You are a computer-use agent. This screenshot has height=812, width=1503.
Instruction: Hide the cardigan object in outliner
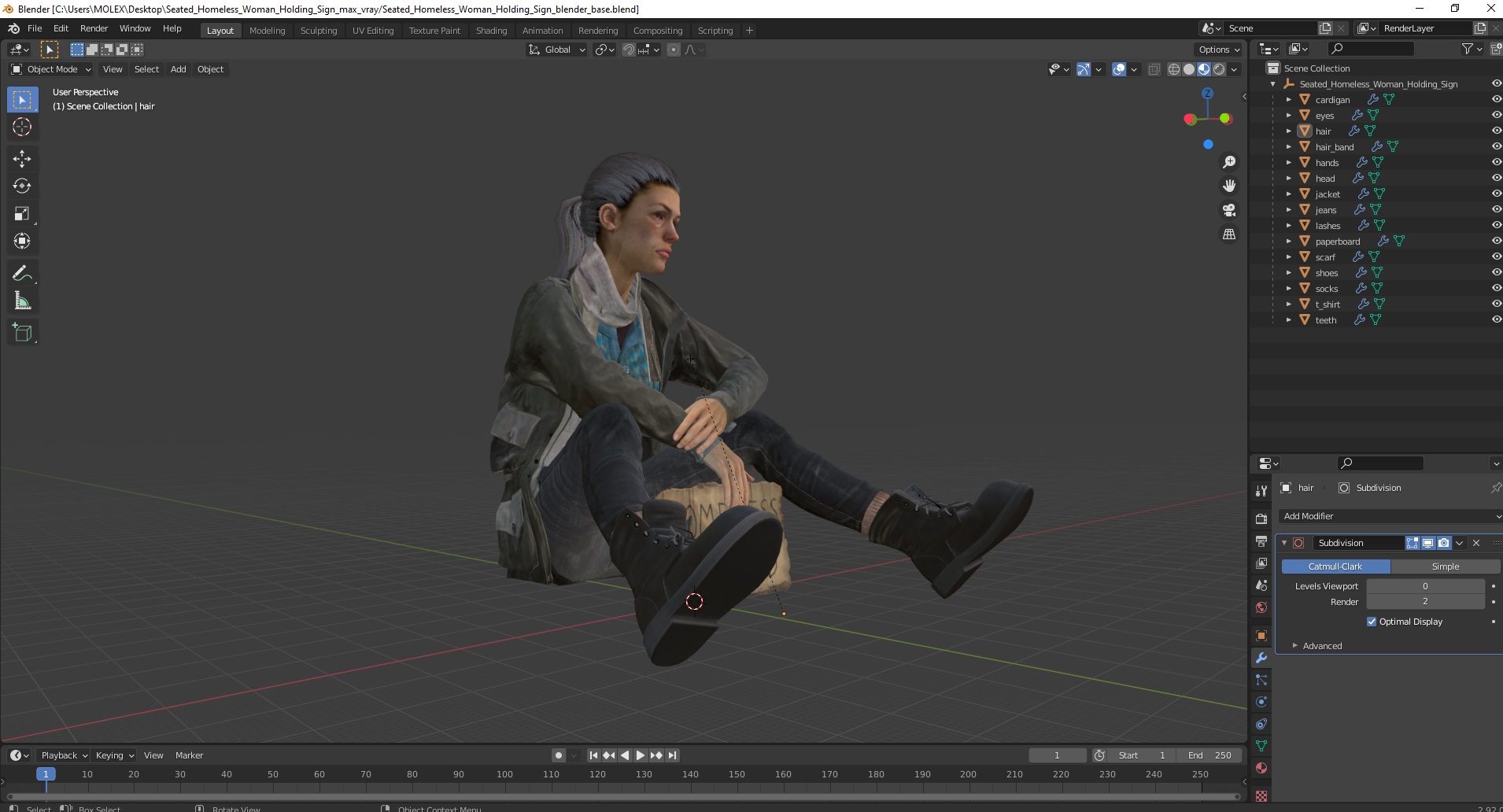click(x=1496, y=100)
